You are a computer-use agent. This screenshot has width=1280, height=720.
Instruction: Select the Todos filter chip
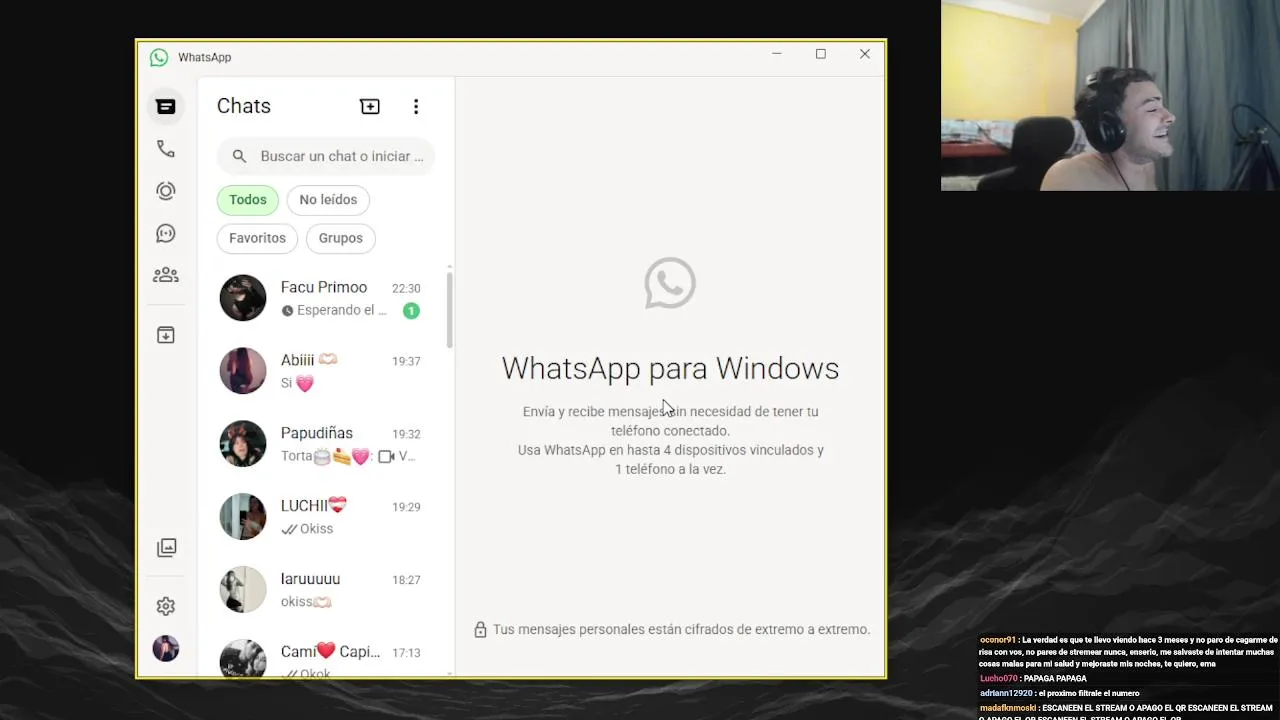point(248,200)
